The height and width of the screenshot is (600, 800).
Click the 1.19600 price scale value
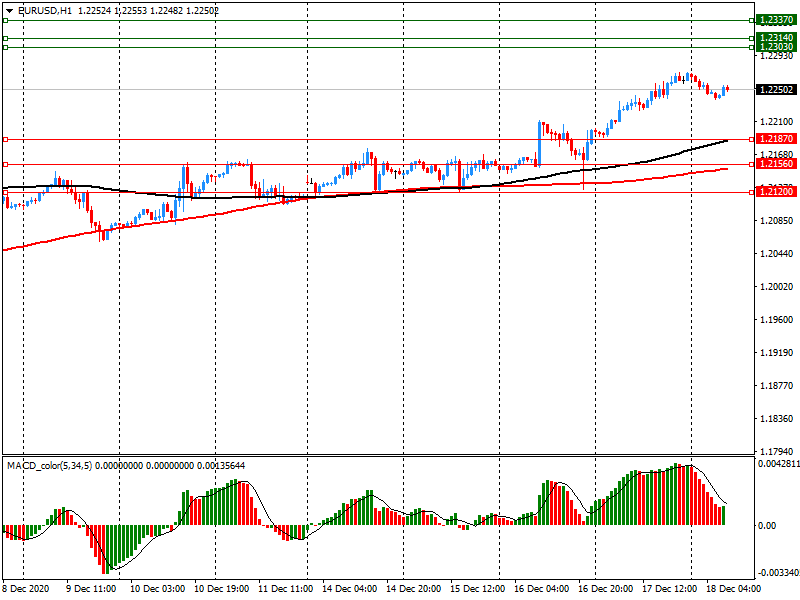[777, 320]
